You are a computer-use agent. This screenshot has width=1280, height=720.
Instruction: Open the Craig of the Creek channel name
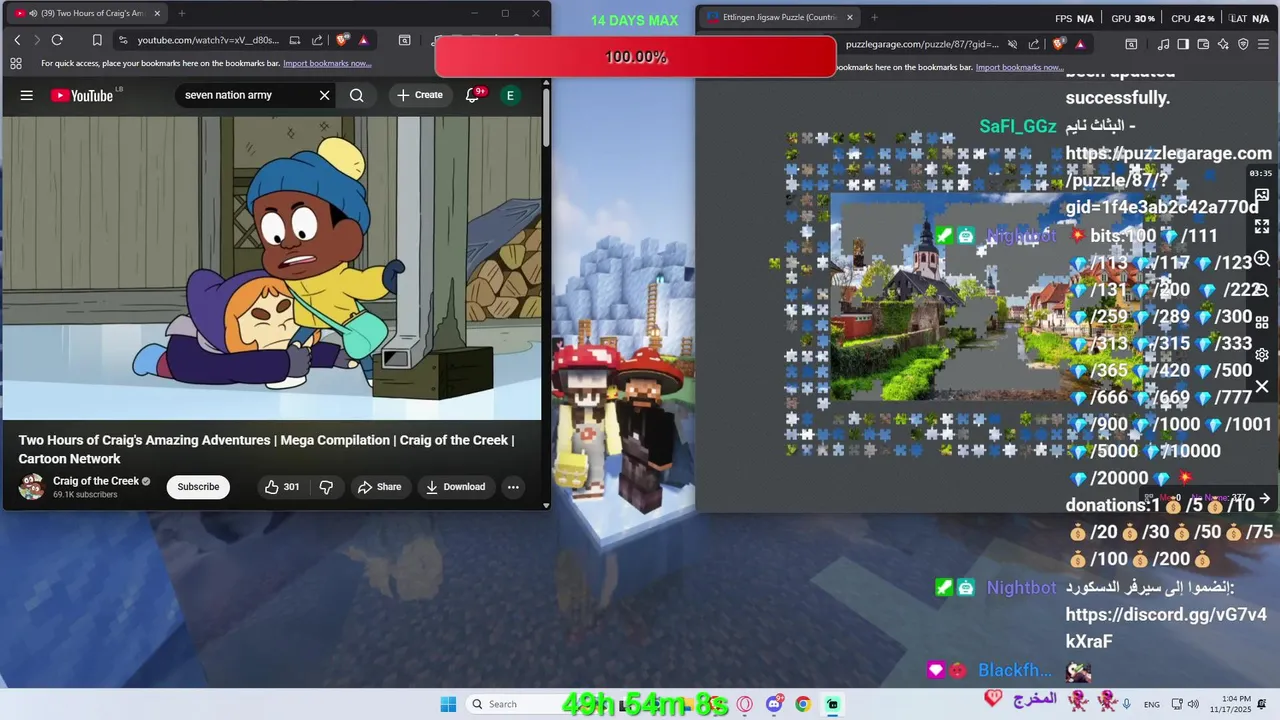(x=96, y=481)
